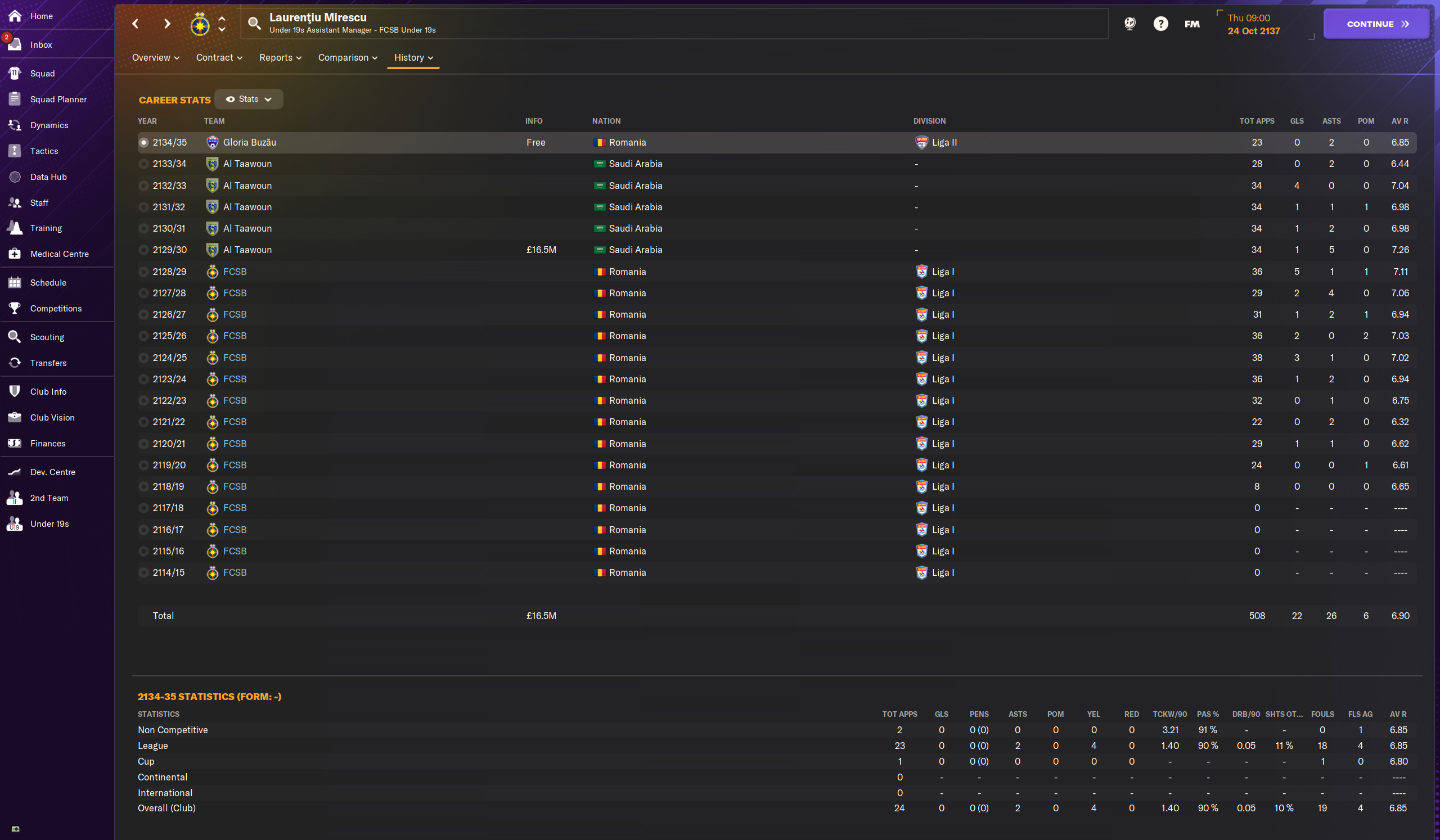Select the 2121/22 season radio button

pyautogui.click(x=143, y=422)
